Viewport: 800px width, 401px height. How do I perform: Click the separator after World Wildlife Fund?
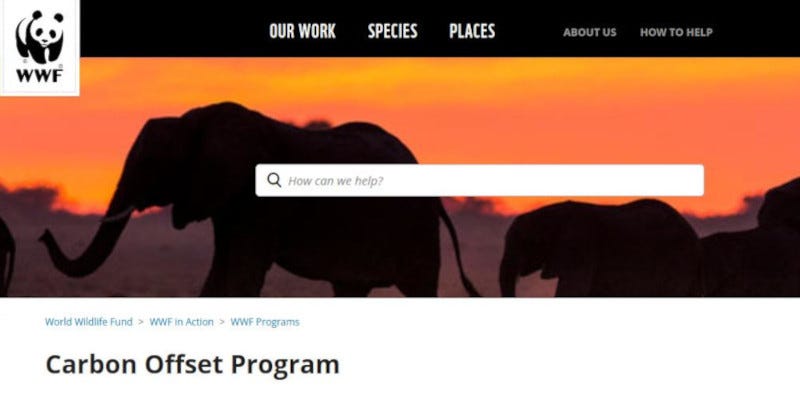coord(141,322)
